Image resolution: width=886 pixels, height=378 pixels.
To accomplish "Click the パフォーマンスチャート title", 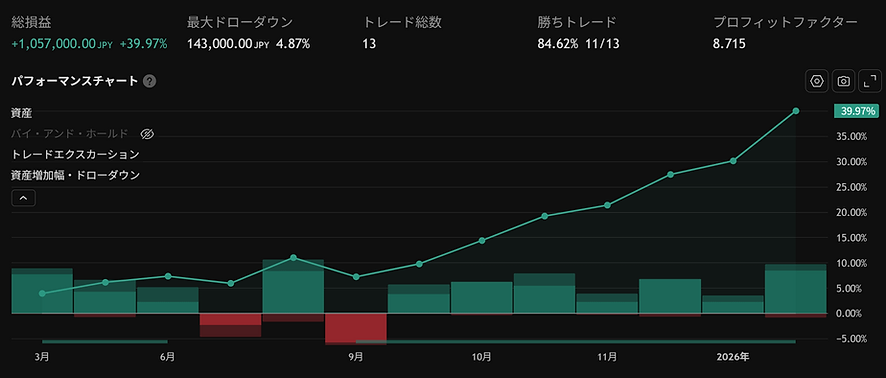I will click(x=75, y=81).
